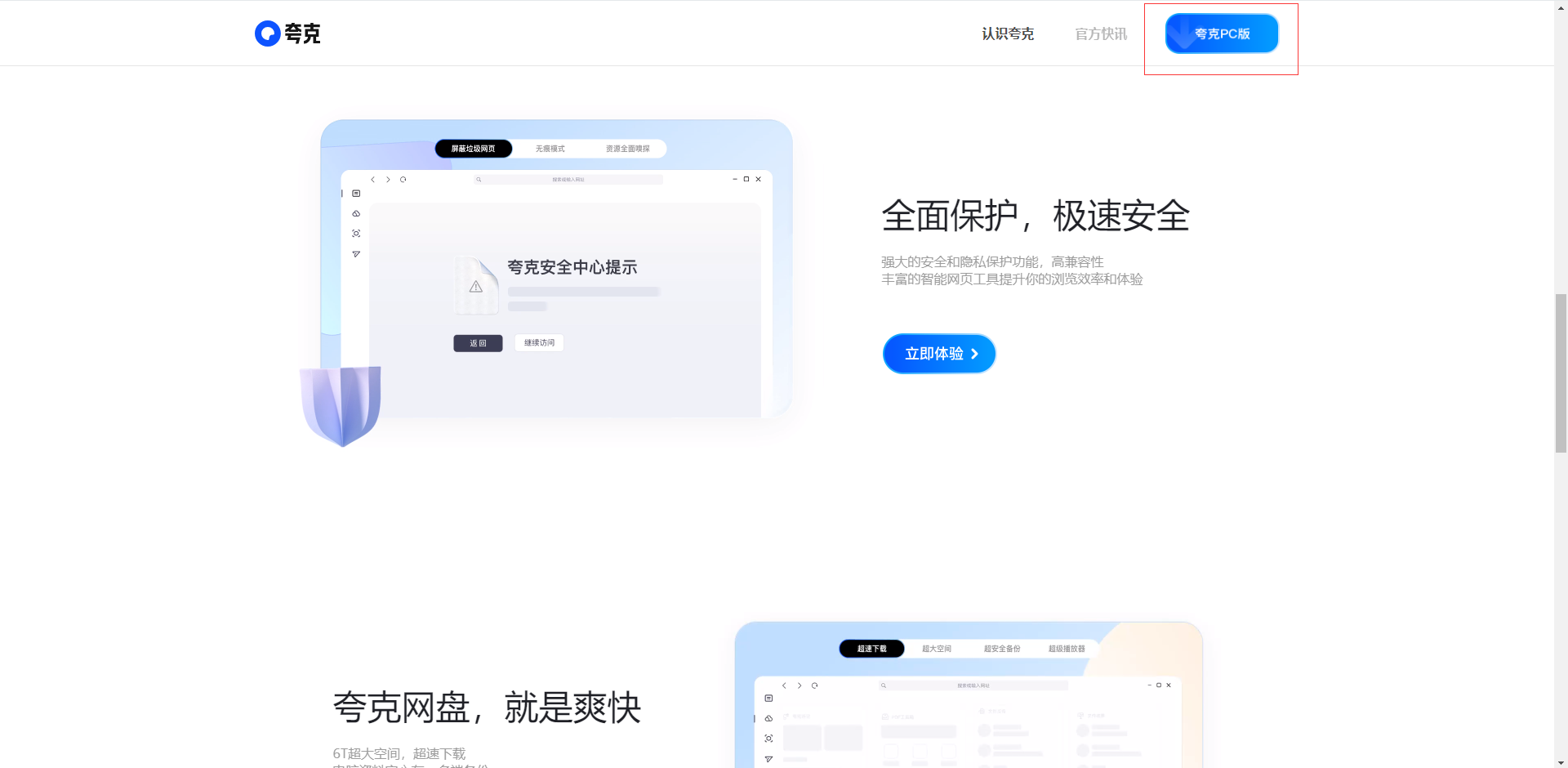Click tab-page sidebar icon in netdisk demo
Screen dimensions: 1568x768
768,699
